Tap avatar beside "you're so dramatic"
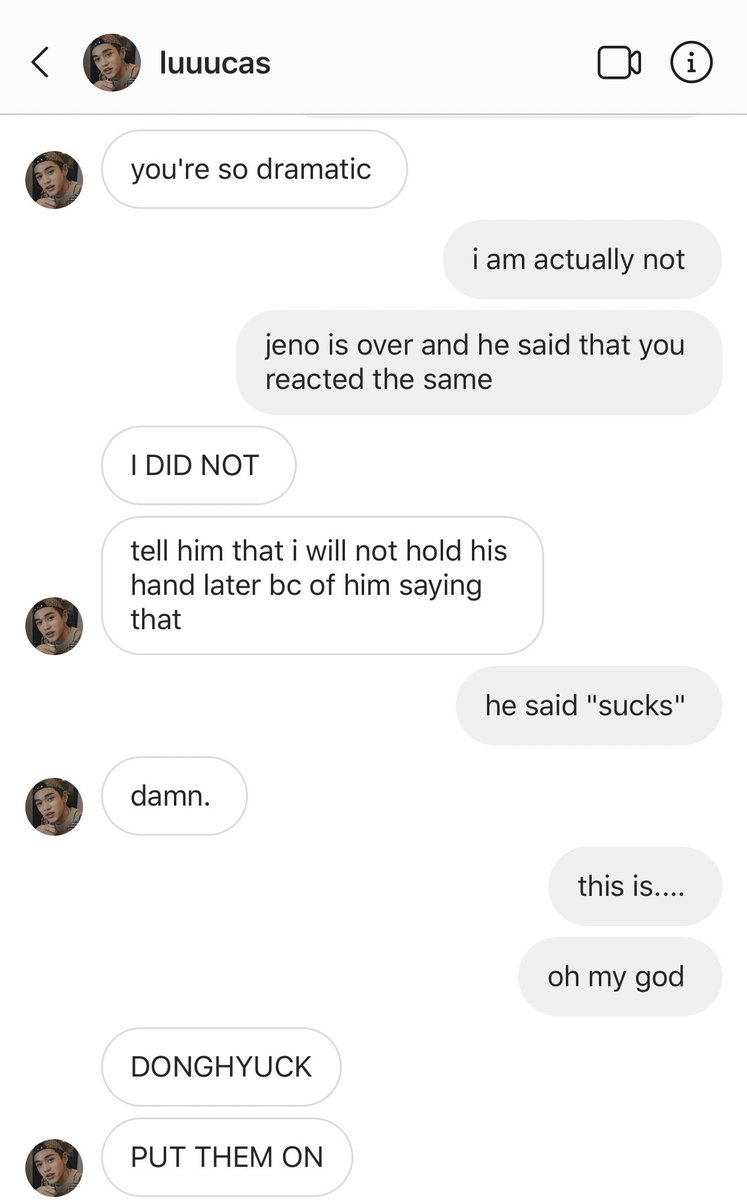747x1200 pixels. 54,180
